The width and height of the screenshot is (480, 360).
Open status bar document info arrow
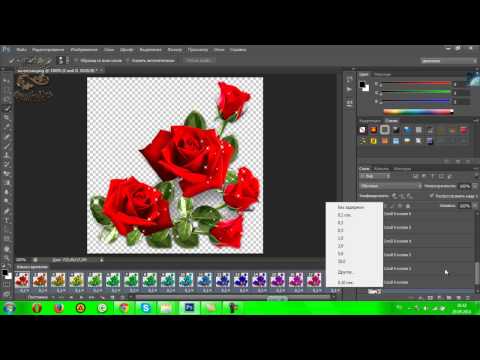click(102, 260)
